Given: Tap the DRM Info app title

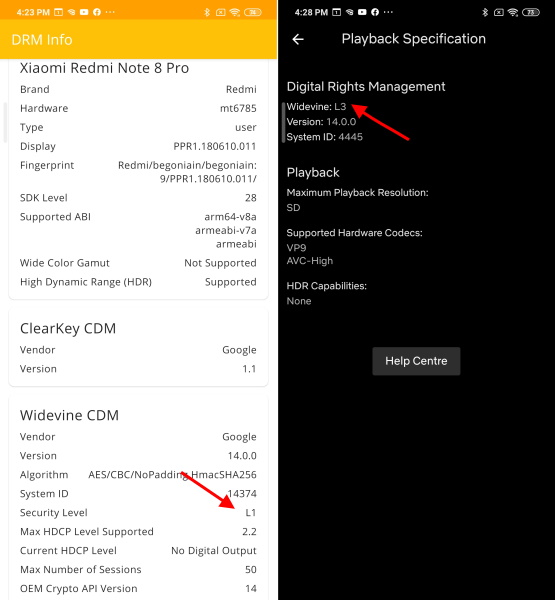Looking at the screenshot, I should coord(42,40).
